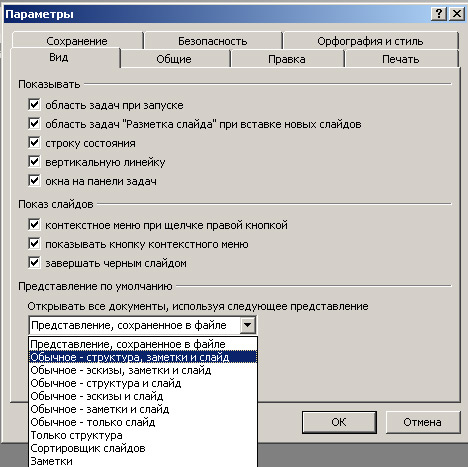Select Обычное - структура, заметки и слайд
Image resolution: width=468 pixels, height=467 pixels.
(143, 357)
